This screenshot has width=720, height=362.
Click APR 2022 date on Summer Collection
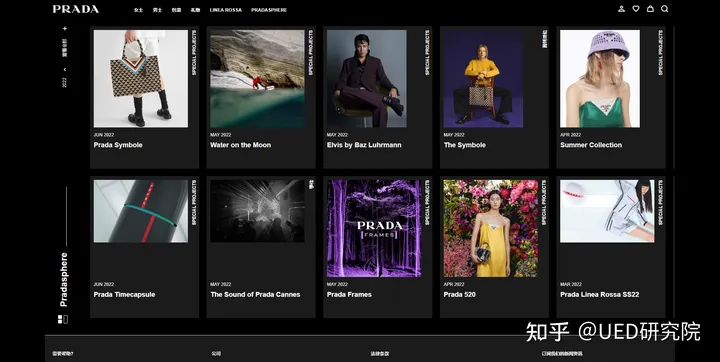coord(571,135)
